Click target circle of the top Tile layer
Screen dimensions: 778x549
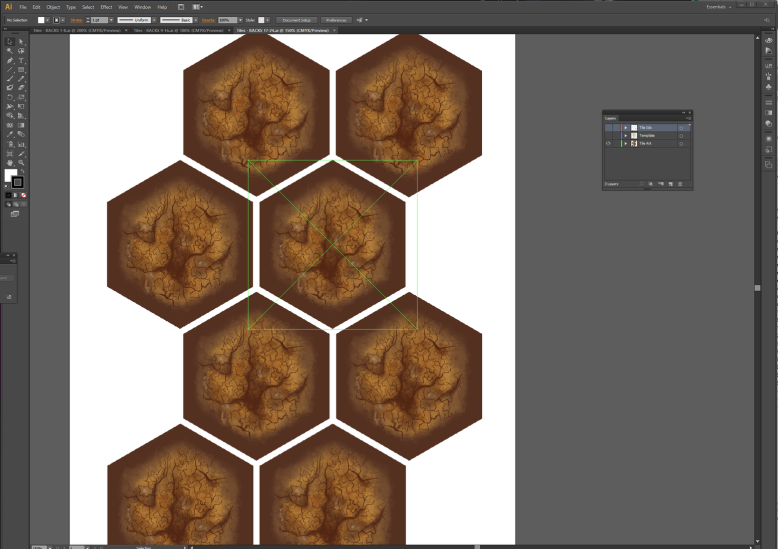coord(681,128)
